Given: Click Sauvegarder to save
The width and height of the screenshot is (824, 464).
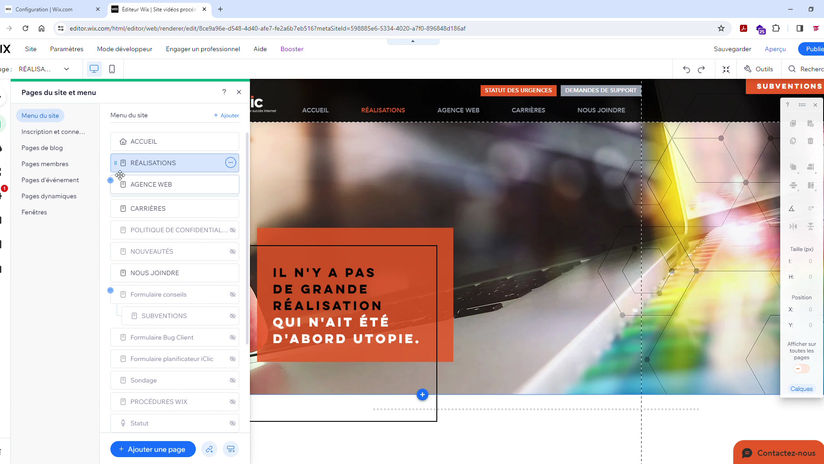Looking at the screenshot, I should click(732, 49).
